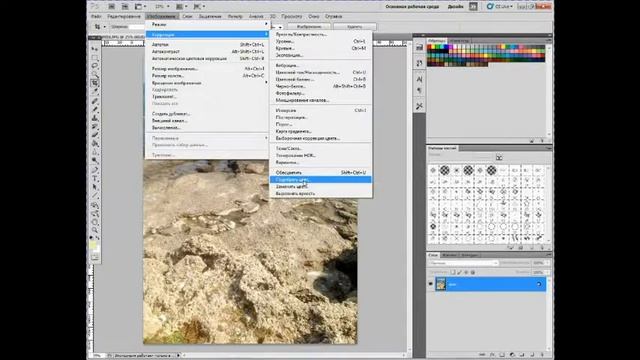The image size is (640, 360).
Task: Choose Кривые from the Коррекция submenu
Action: tap(320, 48)
